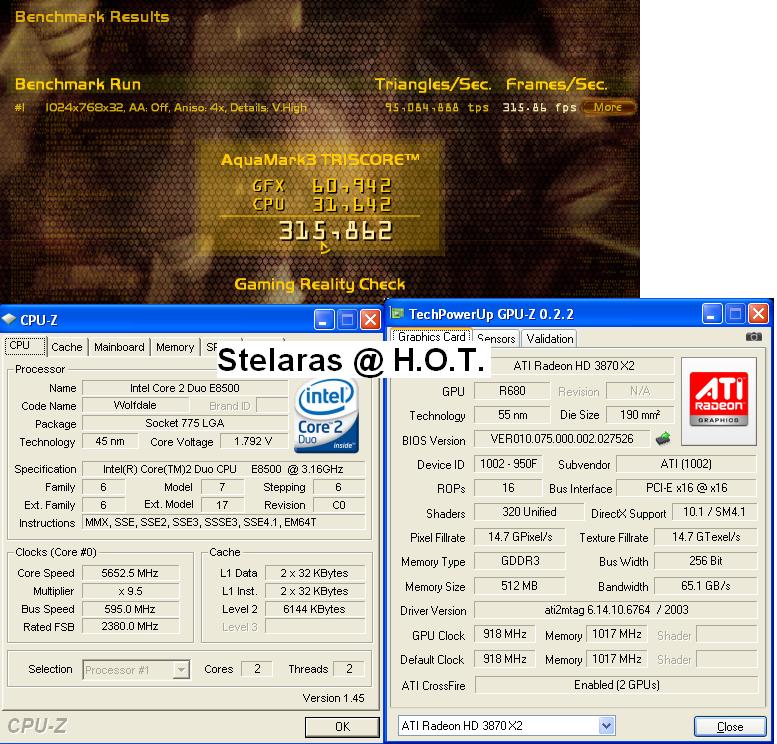The height and width of the screenshot is (744, 777).
Task: Minimize the GPU-Z window
Action: pos(712,314)
